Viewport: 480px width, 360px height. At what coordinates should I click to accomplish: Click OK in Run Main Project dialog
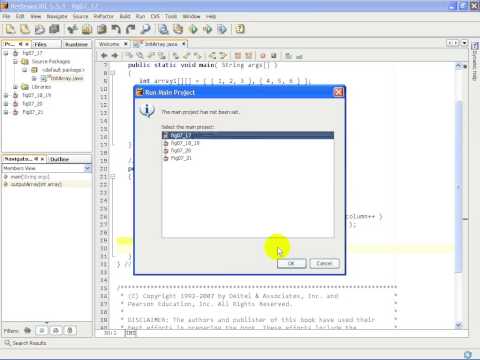click(x=291, y=263)
